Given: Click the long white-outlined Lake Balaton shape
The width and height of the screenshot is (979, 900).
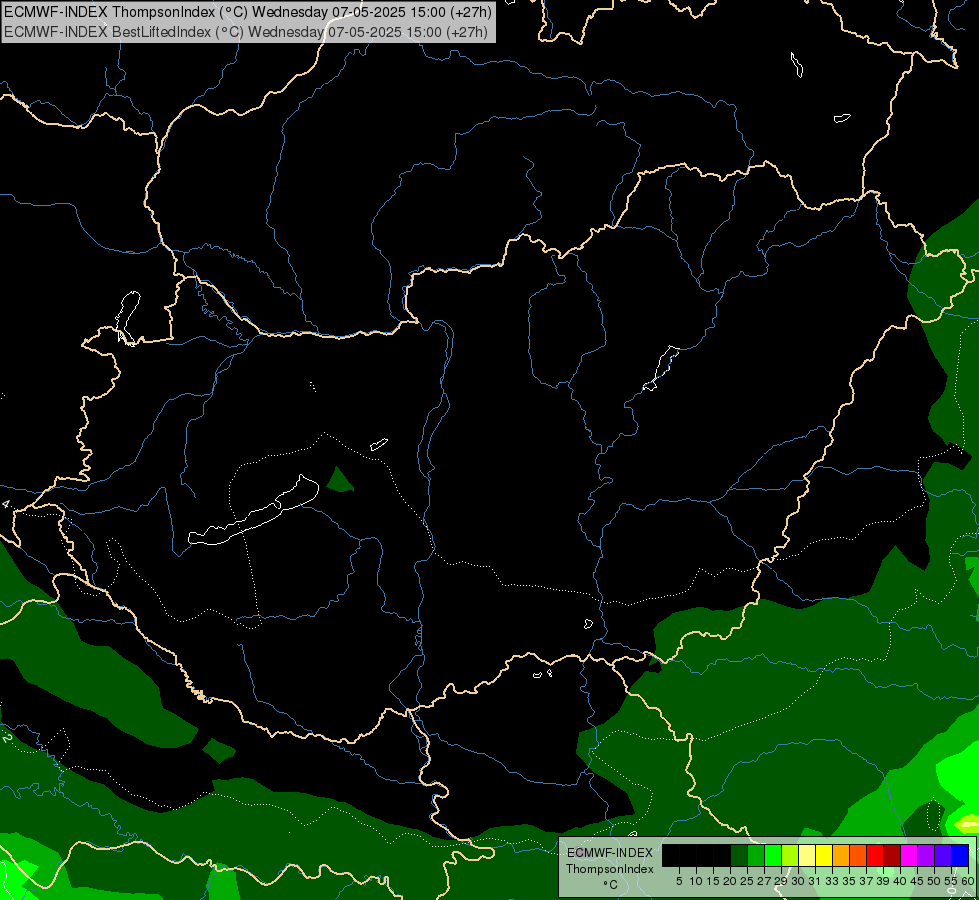Looking at the screenshot, I should (x=253, y=517).
